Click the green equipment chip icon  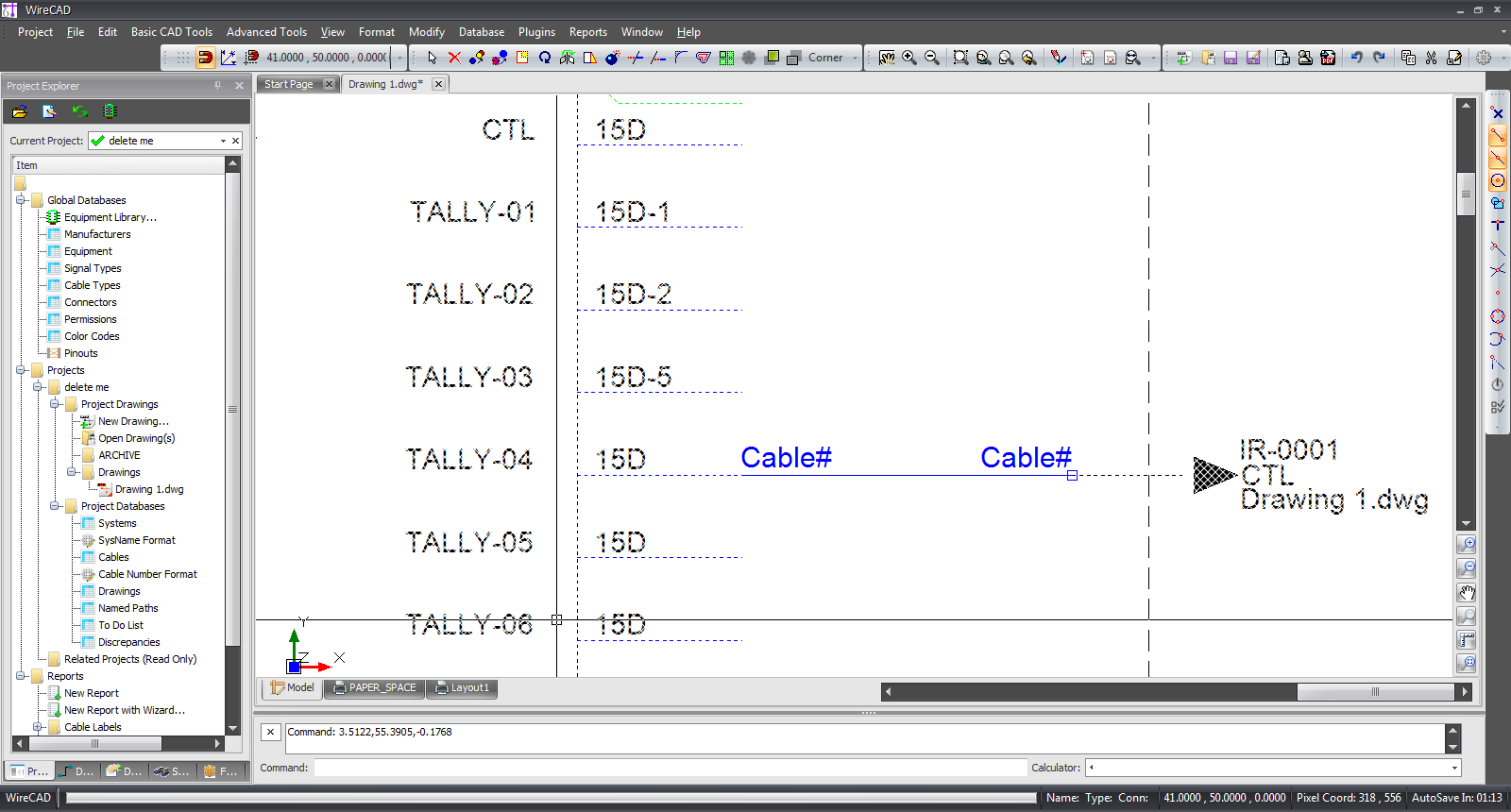110,111
